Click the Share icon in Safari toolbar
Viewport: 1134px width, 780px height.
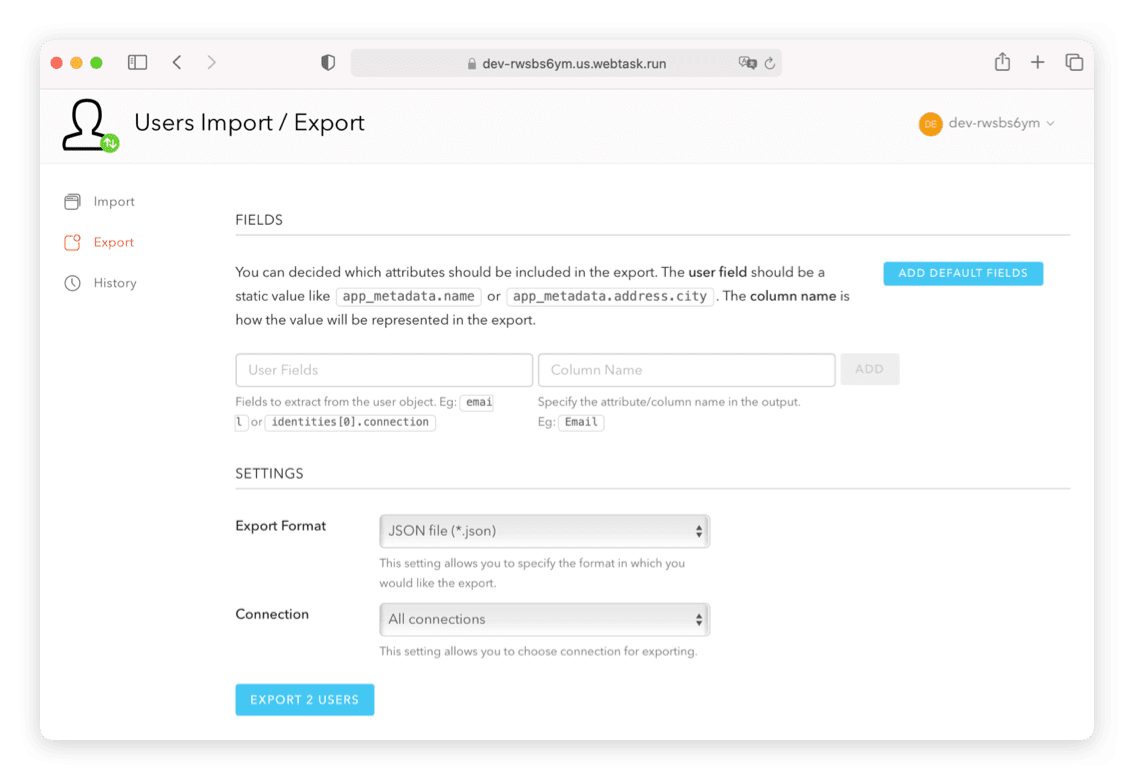click(1002, 61)
